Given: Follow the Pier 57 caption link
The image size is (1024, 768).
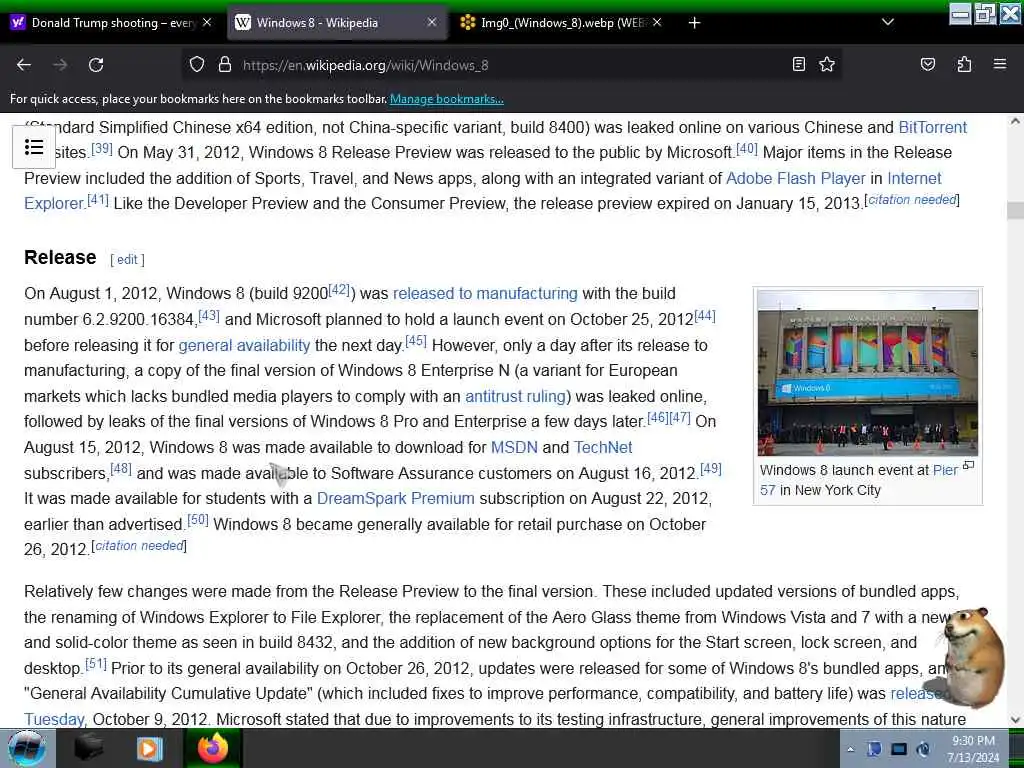Looking at the screenshot, I should pyautogui.click(x=945, y=470).
